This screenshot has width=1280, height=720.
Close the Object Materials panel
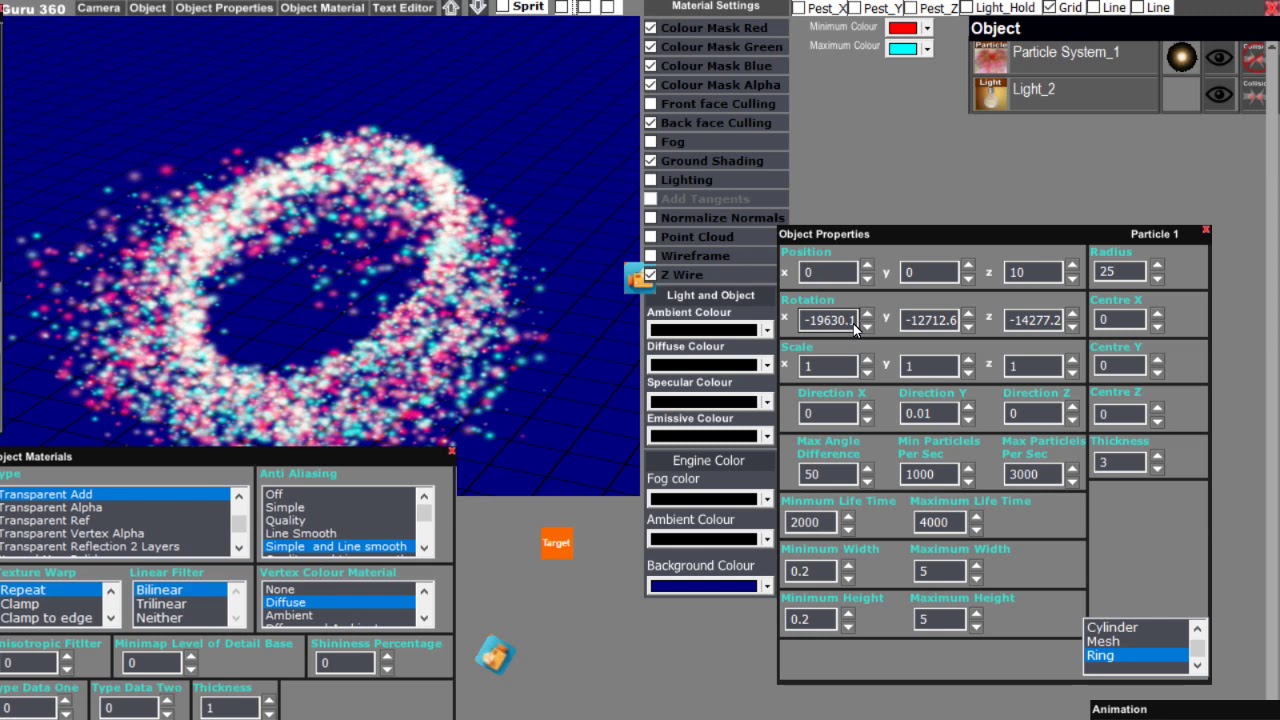451,451
